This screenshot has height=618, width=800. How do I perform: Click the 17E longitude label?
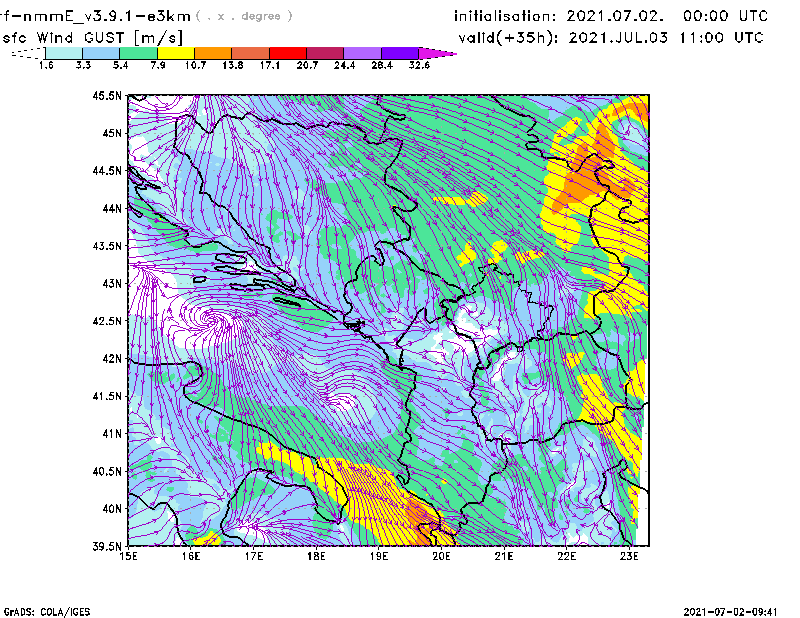click(254, 556)
